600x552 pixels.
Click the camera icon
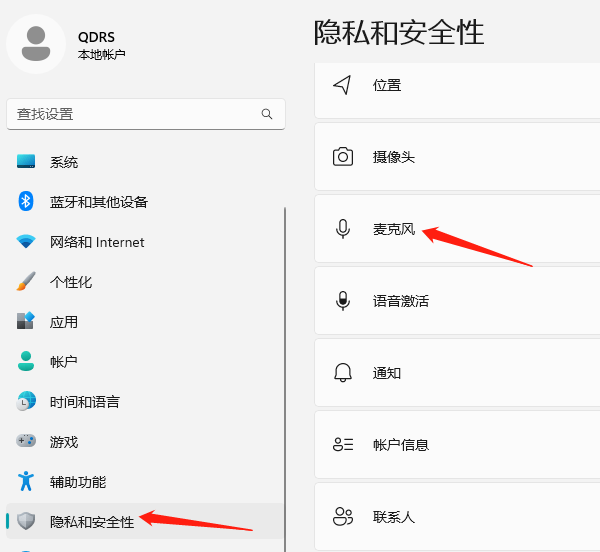pyautogui.click(x=343, y=157)
